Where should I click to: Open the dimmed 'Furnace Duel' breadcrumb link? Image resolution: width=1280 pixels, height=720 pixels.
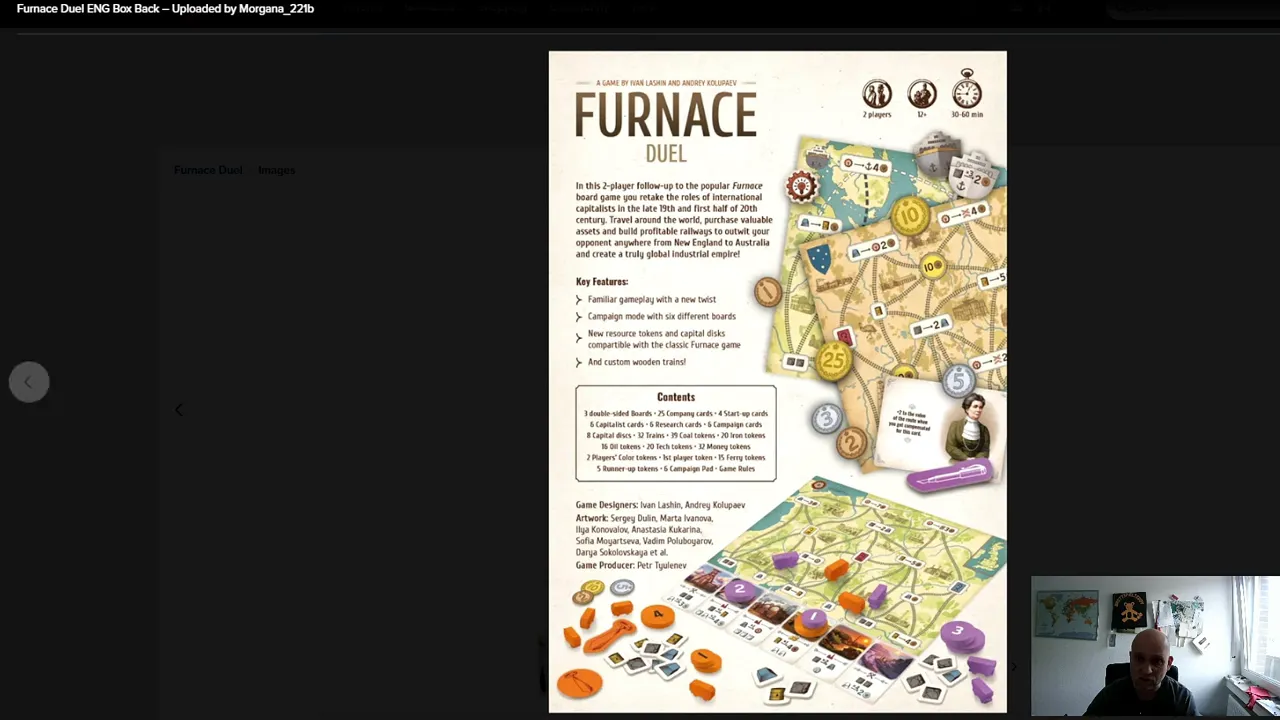(208, 170)
